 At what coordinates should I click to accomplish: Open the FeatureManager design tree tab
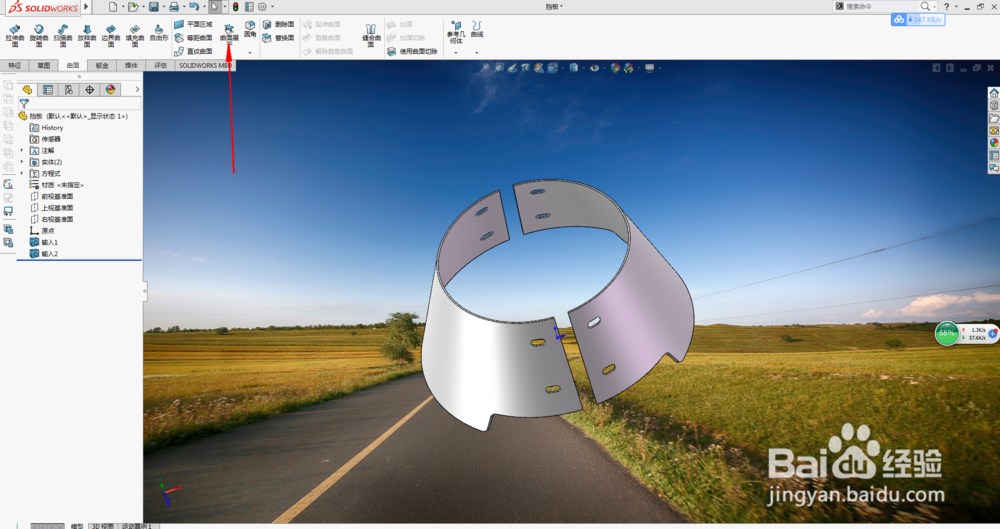click(x=27, y=90)
